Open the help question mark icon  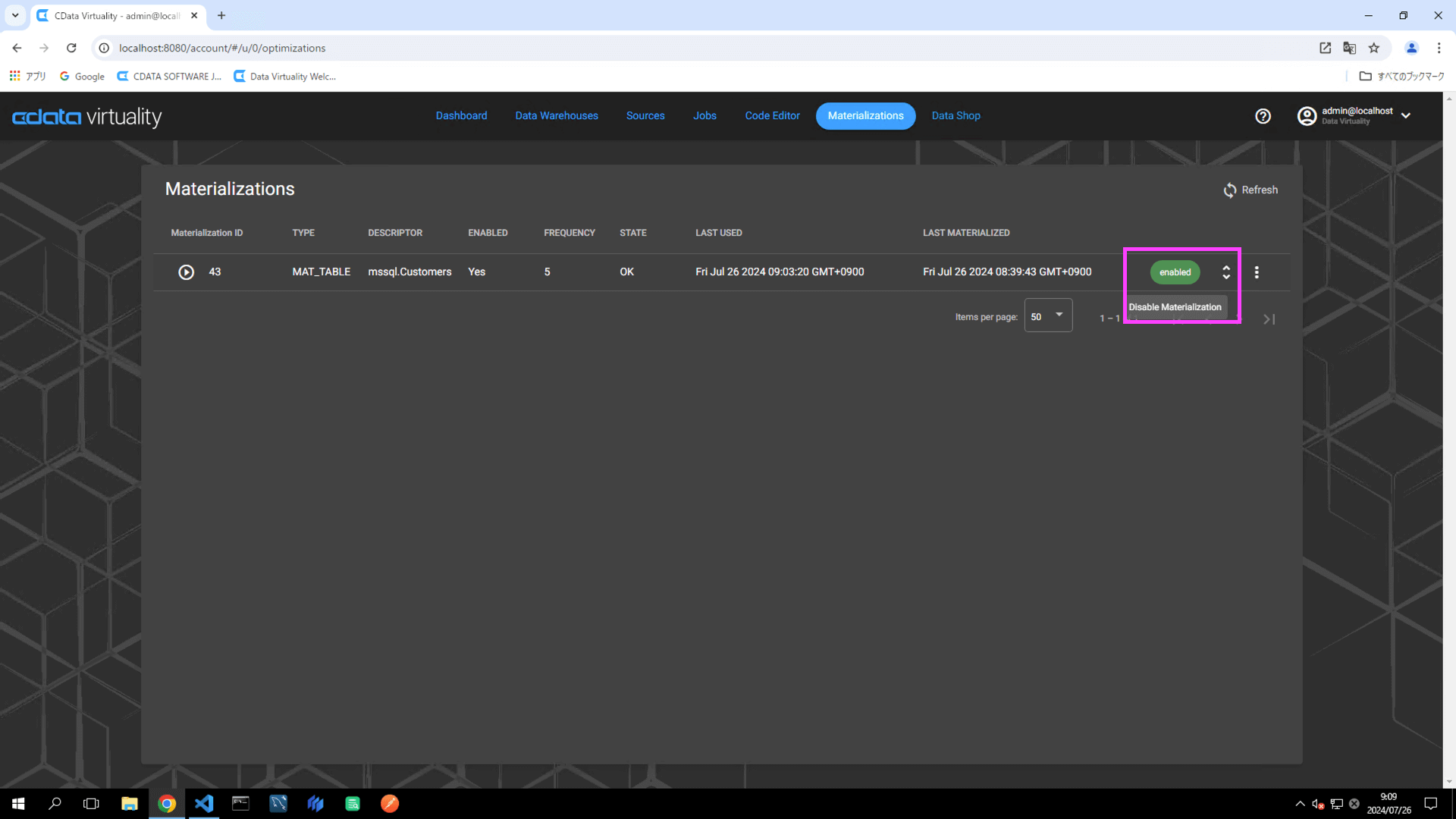(x=1263, y=116)
